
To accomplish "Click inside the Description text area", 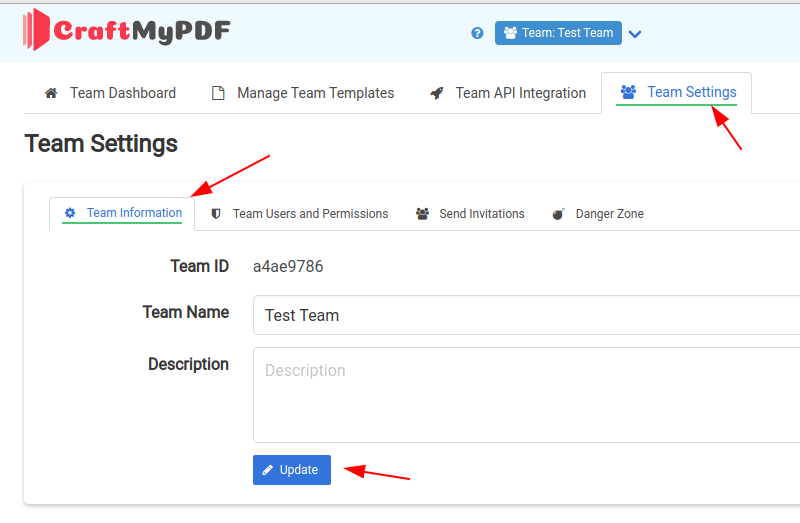I will pyautogui.click(x=527, y=395).
